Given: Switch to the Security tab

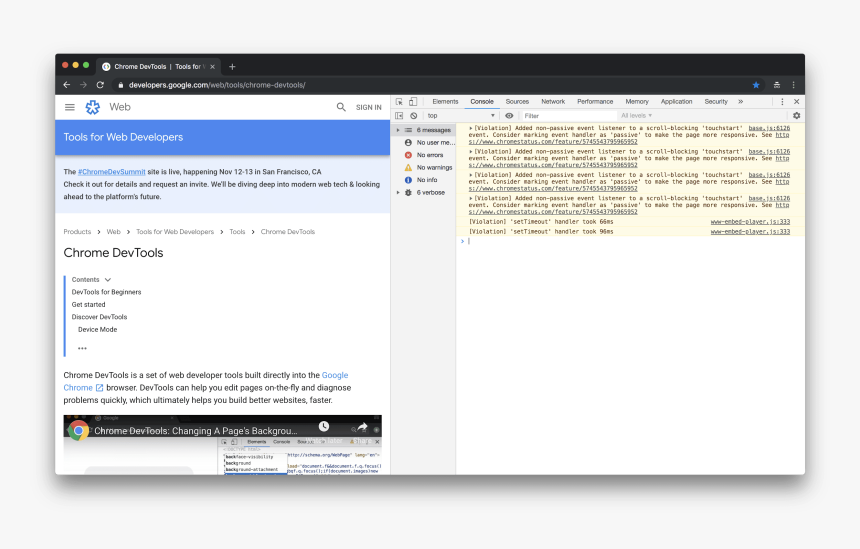Looking at the screenshot, I should [x=716, y=101].
